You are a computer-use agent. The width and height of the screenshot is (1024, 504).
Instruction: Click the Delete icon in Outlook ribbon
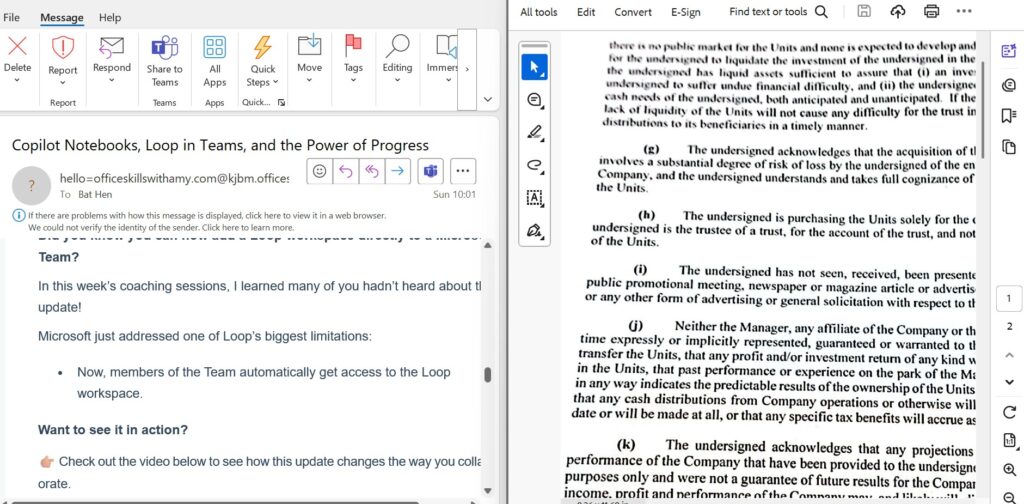point(17,46)
